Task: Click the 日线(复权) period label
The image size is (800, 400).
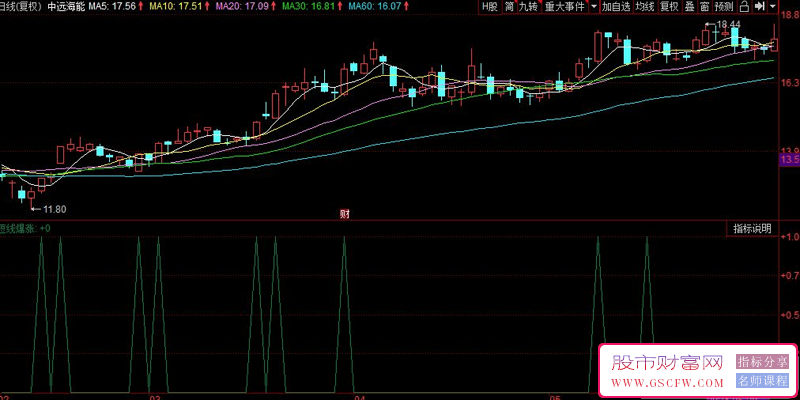Action: point(21,7)
